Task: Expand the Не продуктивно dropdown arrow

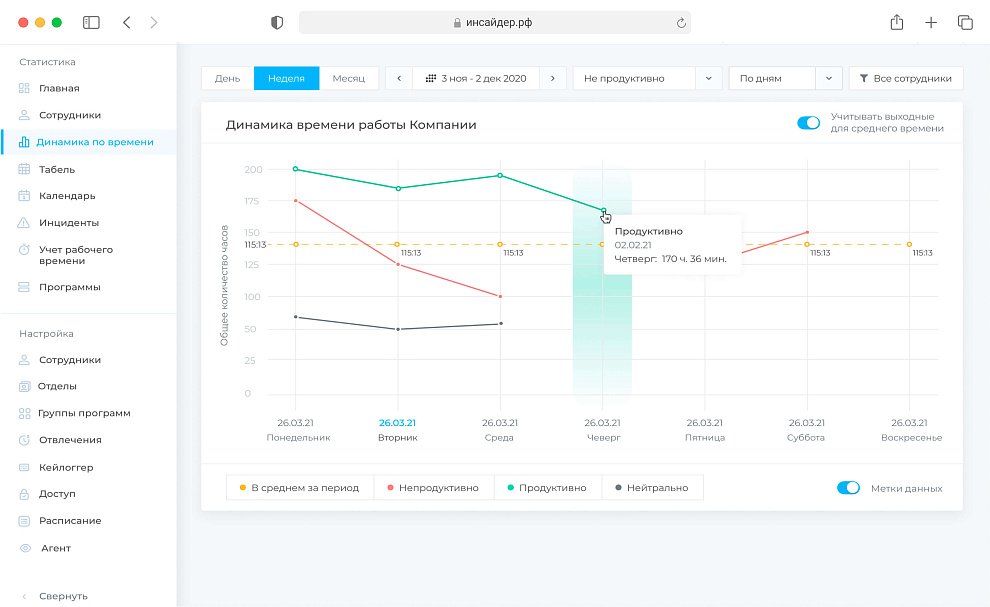Action: click(708, 78)
